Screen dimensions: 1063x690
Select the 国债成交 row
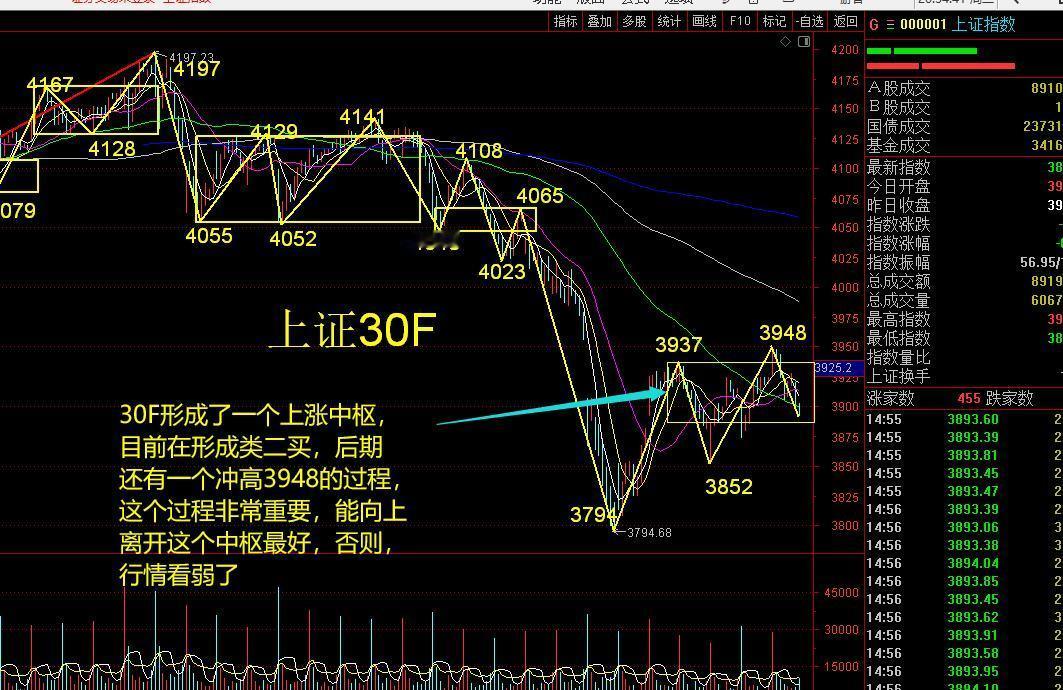964,126
